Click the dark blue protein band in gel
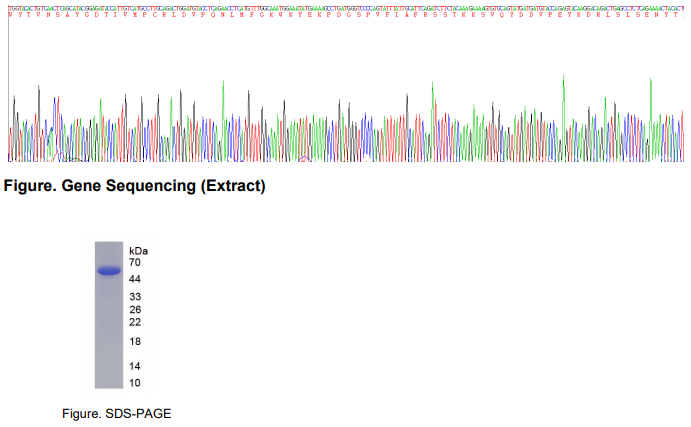Screen dimensions: 691x427 pyautogui.click(x=109, y=271)
